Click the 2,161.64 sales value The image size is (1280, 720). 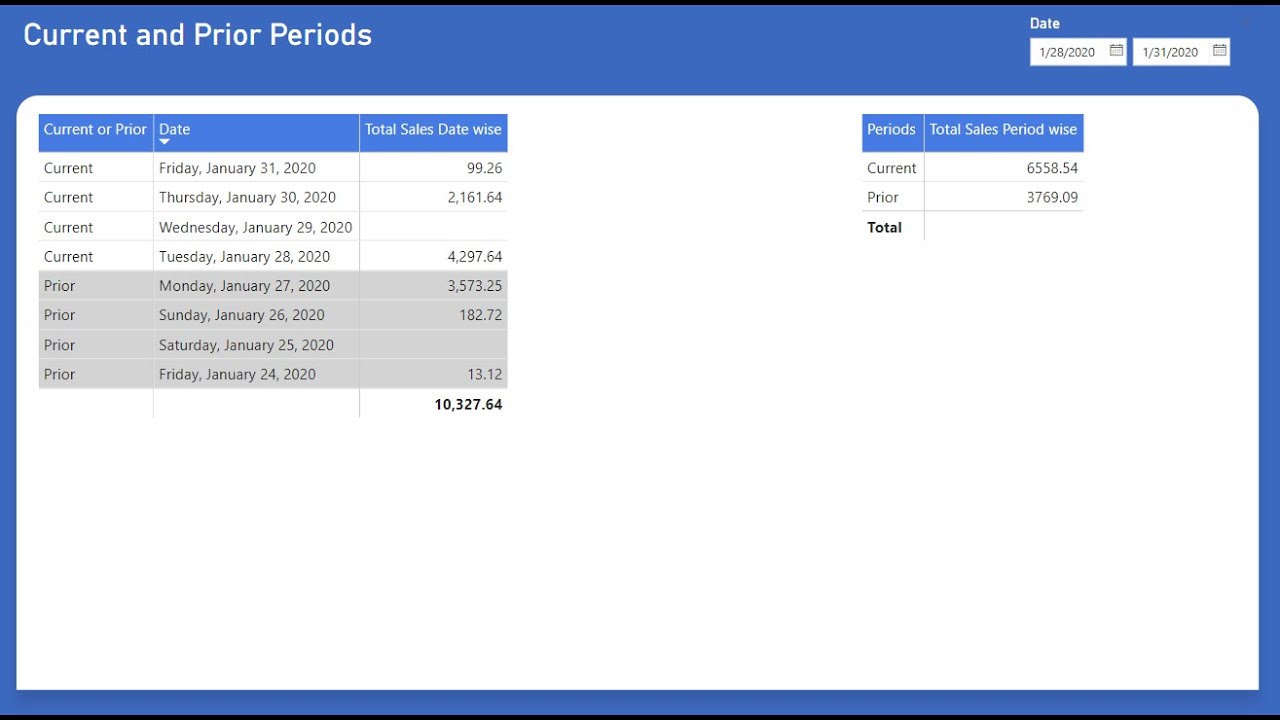(475, 197)
